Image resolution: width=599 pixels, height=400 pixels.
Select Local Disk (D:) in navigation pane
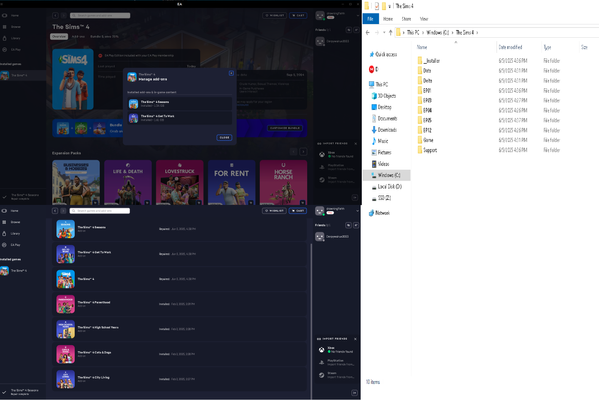click(389, 186)
